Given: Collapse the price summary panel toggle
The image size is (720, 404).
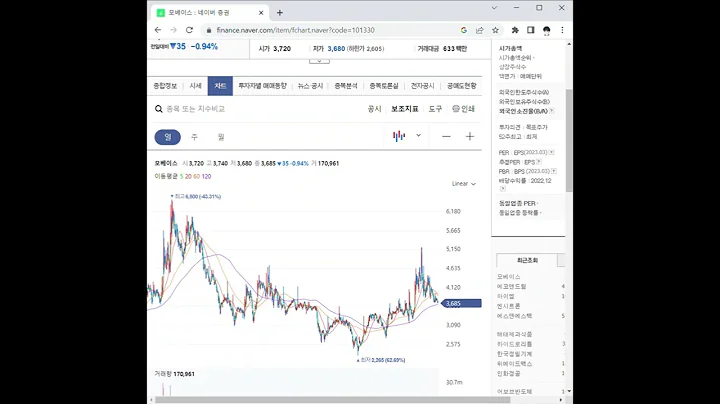Looking at the screenshot, I should [319, 61].
